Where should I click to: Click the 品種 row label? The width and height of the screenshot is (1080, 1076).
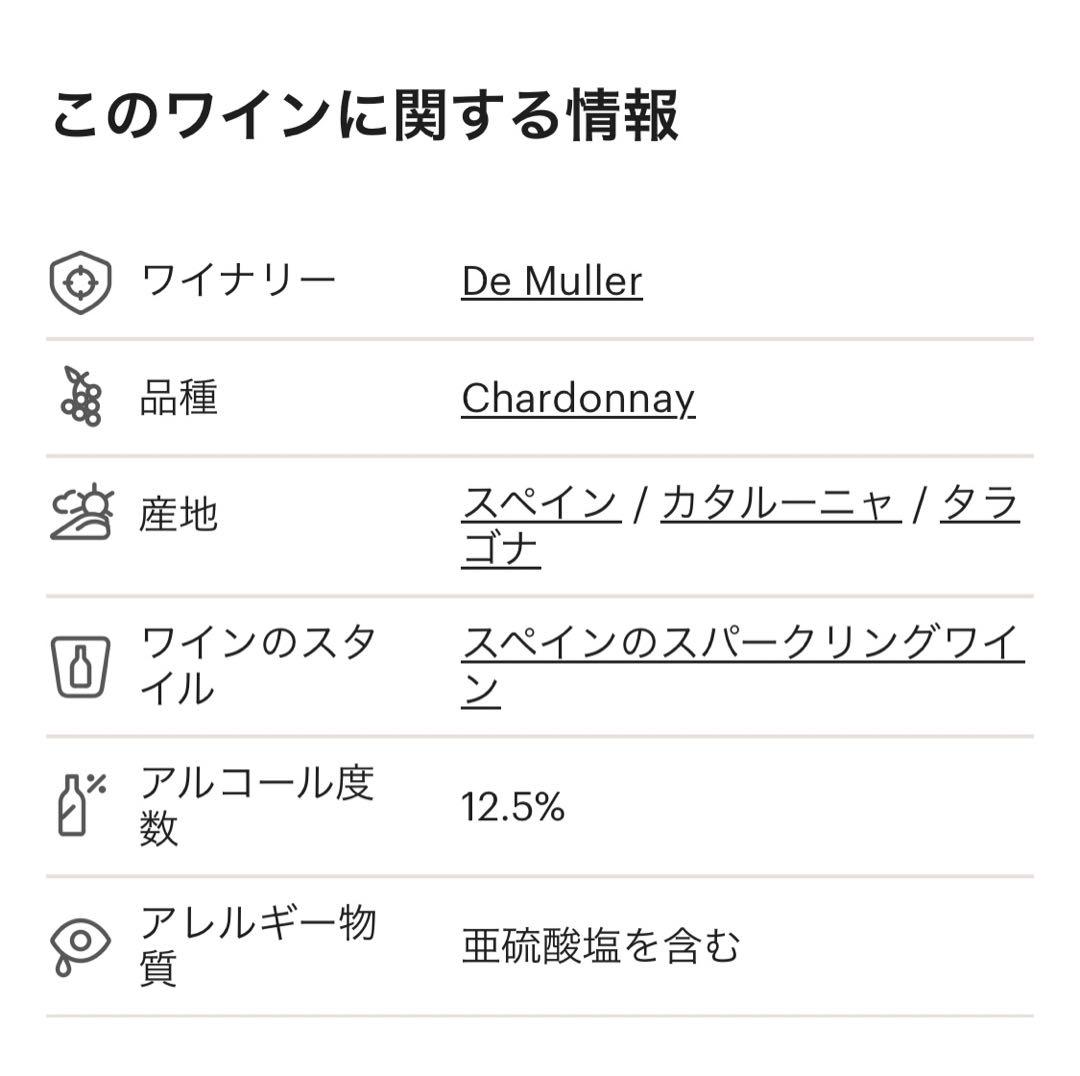point(179,398)
